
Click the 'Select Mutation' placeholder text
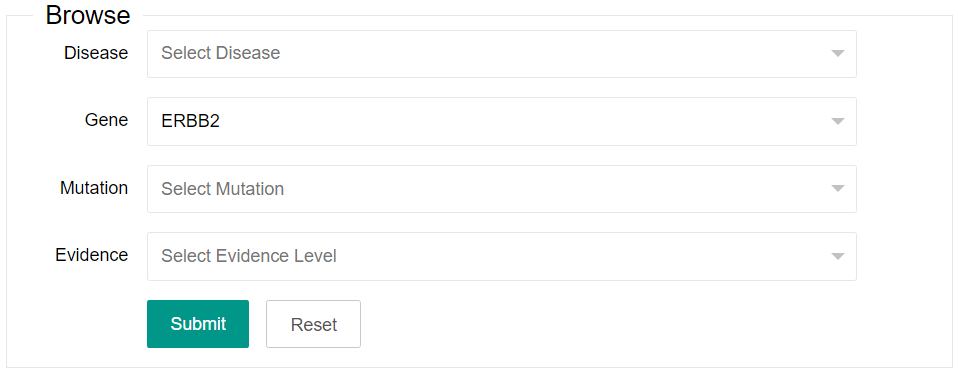coord(222,189)
